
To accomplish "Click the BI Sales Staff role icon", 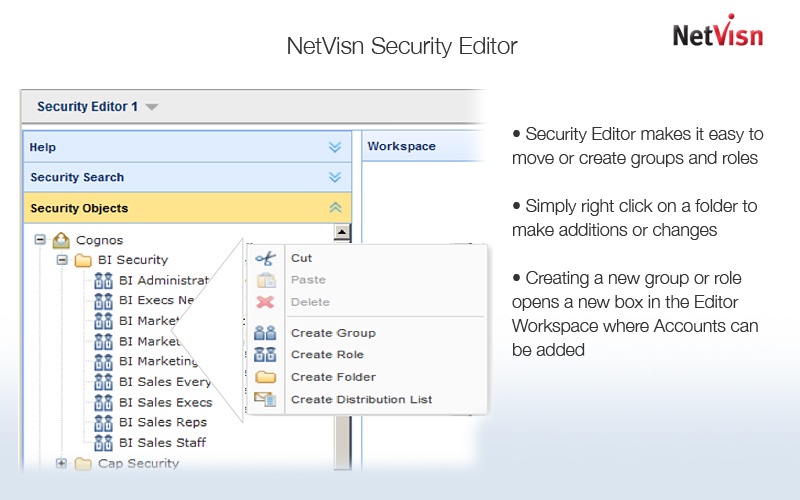I will (103, 442).
